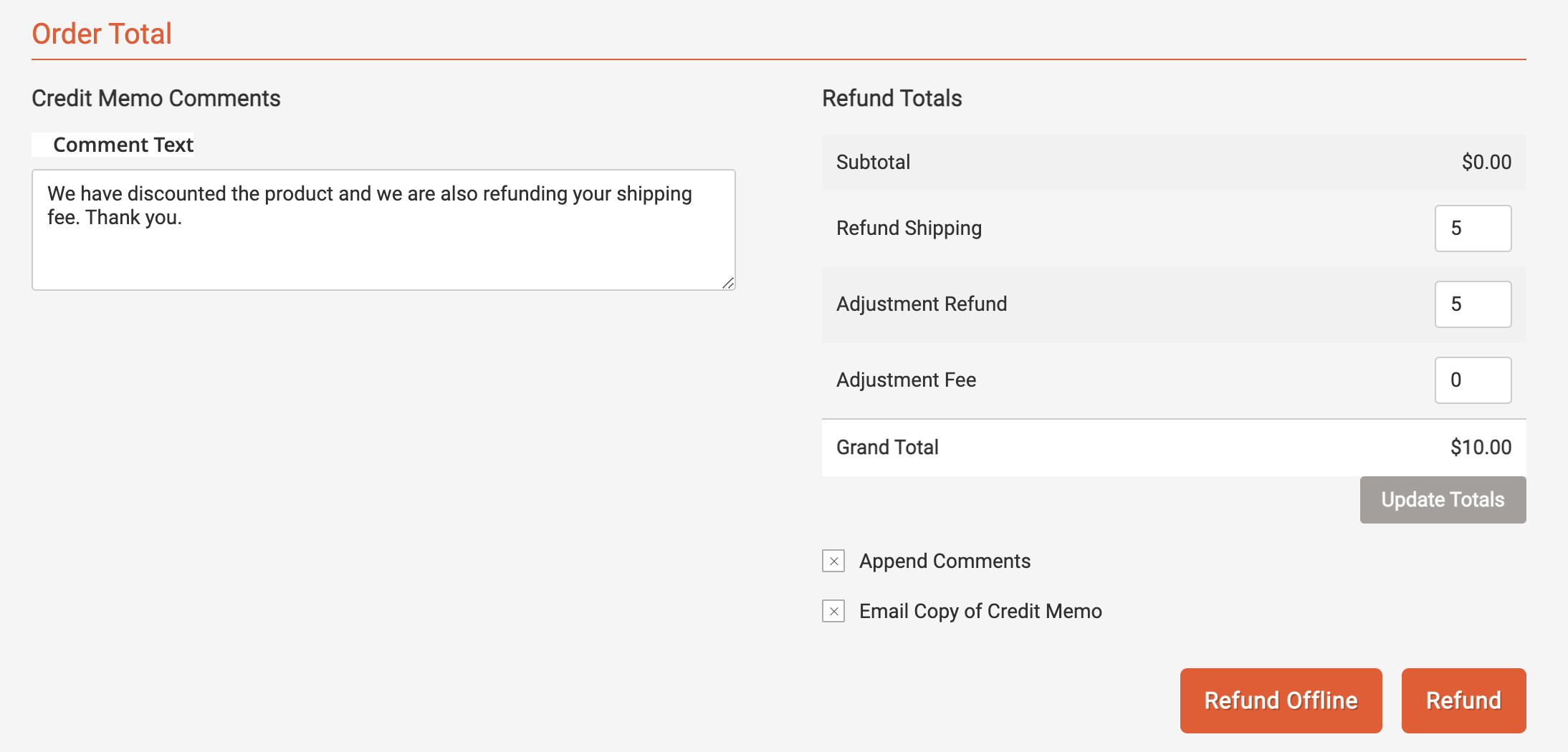Enable the Append Comments checkbox

[833, 561]
